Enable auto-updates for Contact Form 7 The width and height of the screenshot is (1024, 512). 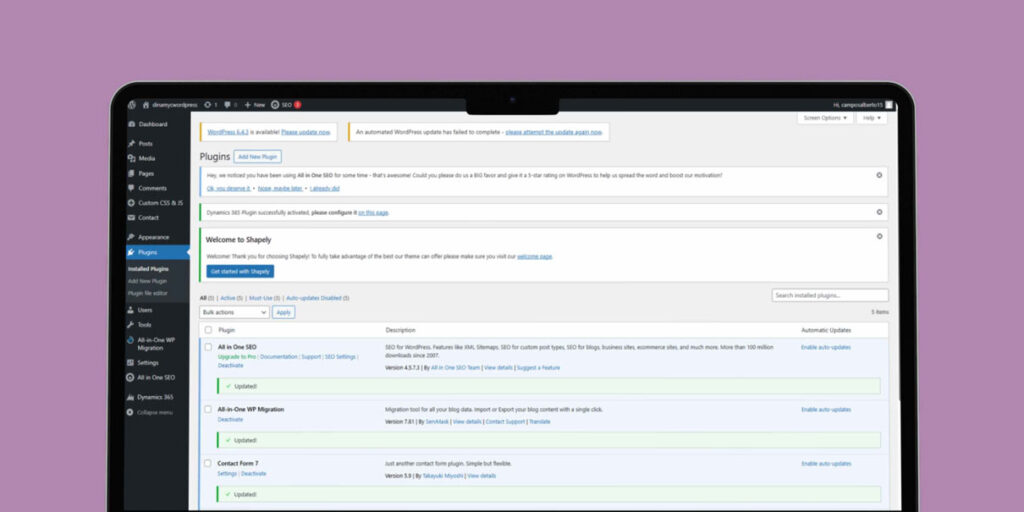click(x=826, y=464)
